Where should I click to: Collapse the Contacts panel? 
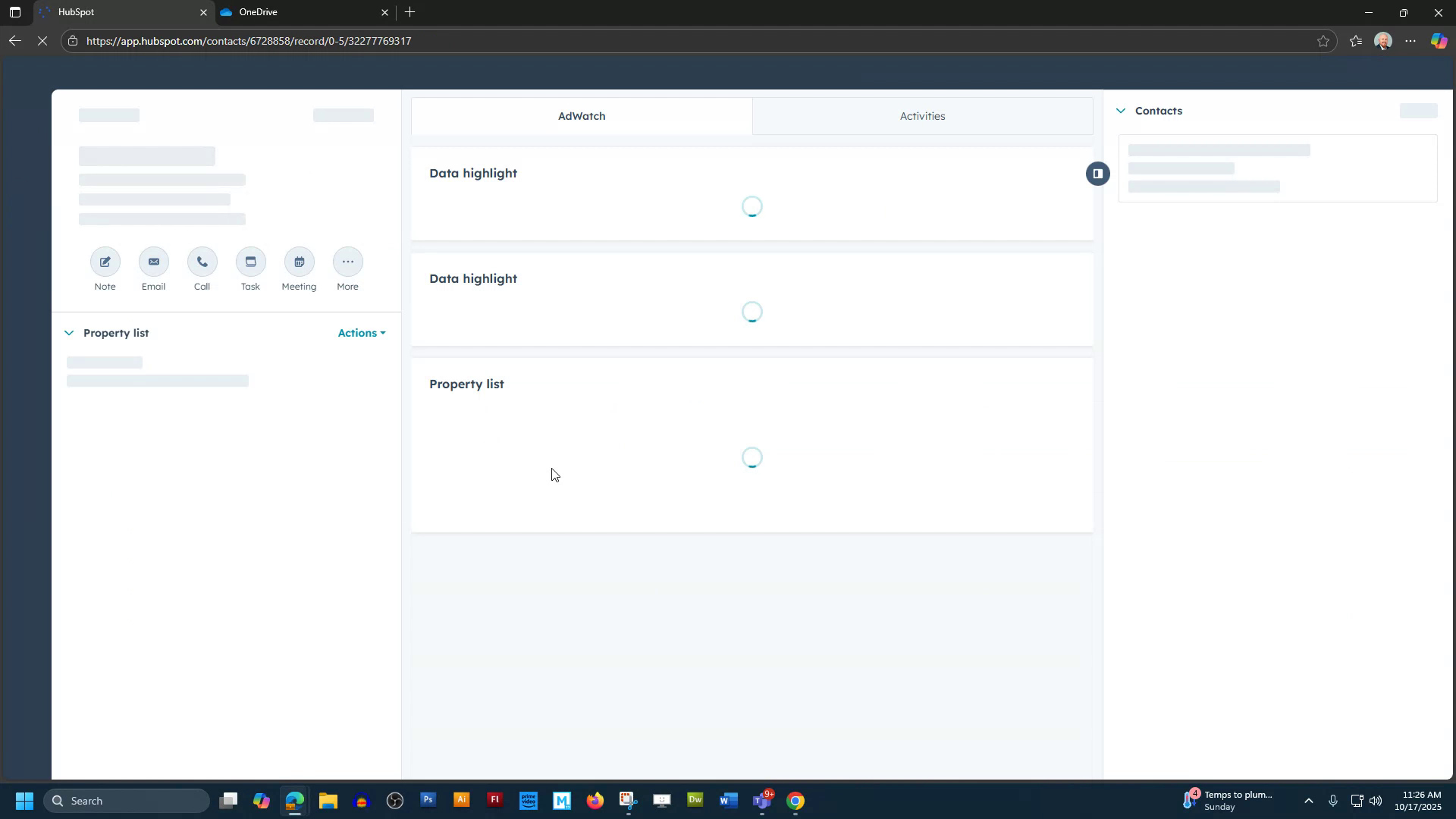[1122, 111]
